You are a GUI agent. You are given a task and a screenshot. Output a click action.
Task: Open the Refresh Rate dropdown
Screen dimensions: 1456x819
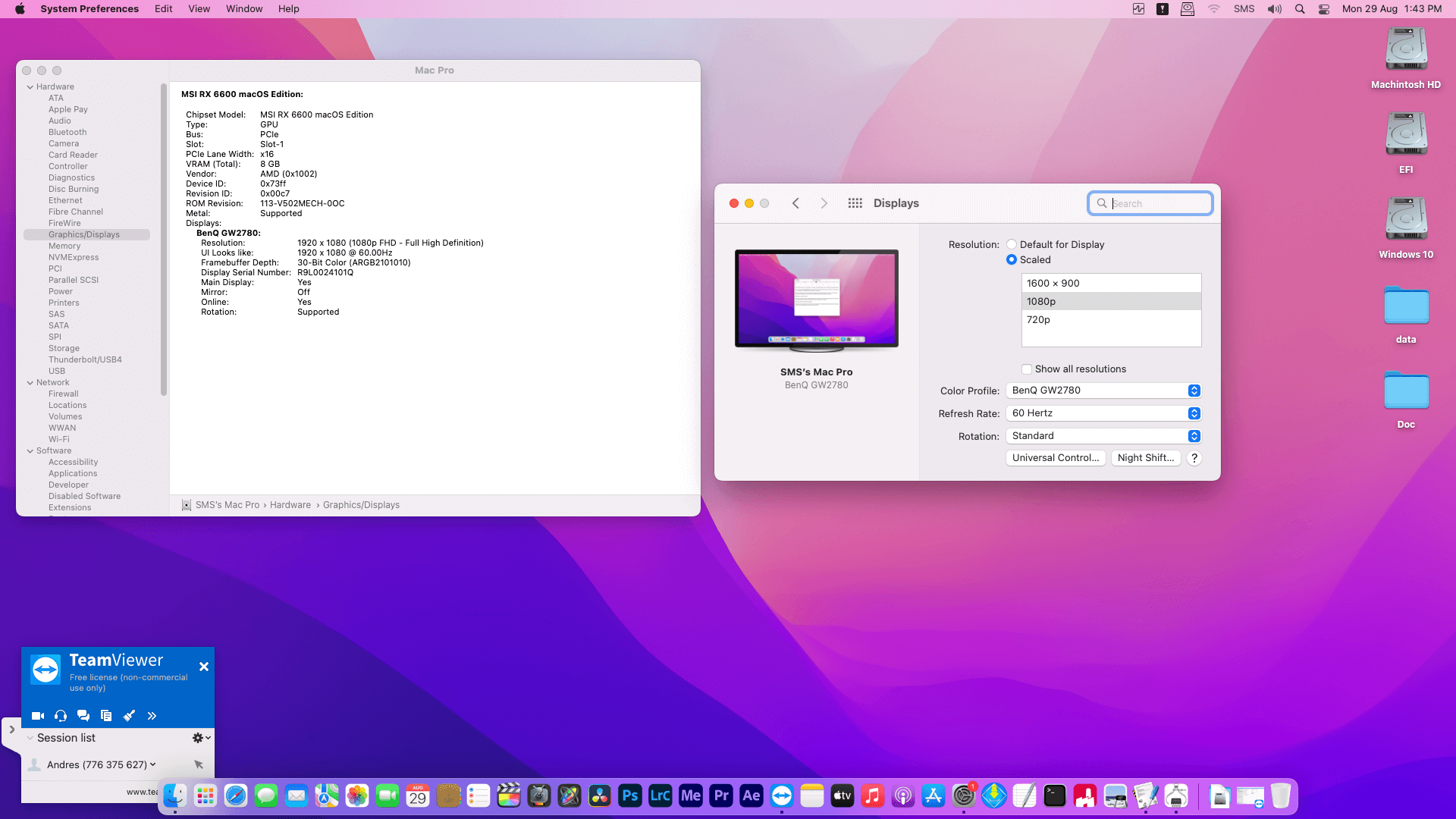click(x=1103, y=413)
